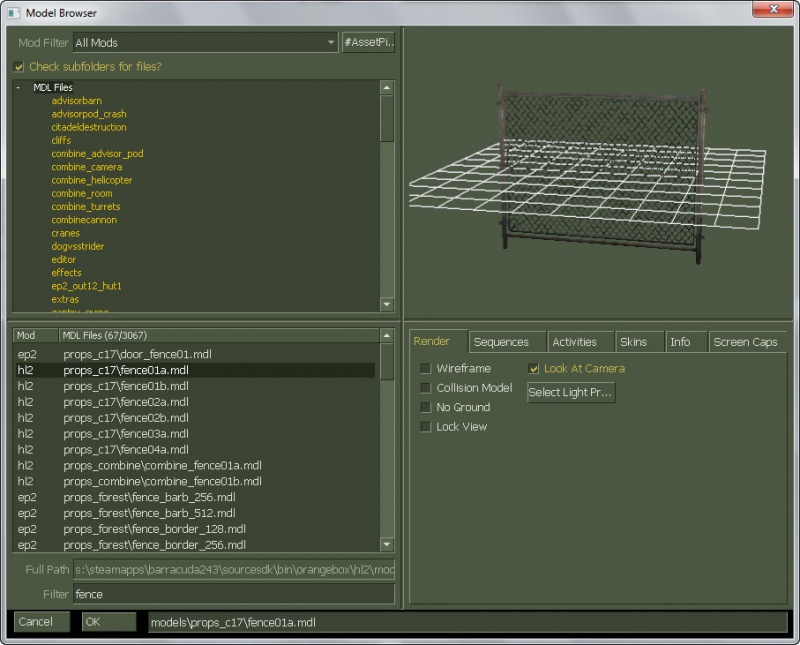
Task: Select the advisorbarn folder
Action: coord(77,101)
